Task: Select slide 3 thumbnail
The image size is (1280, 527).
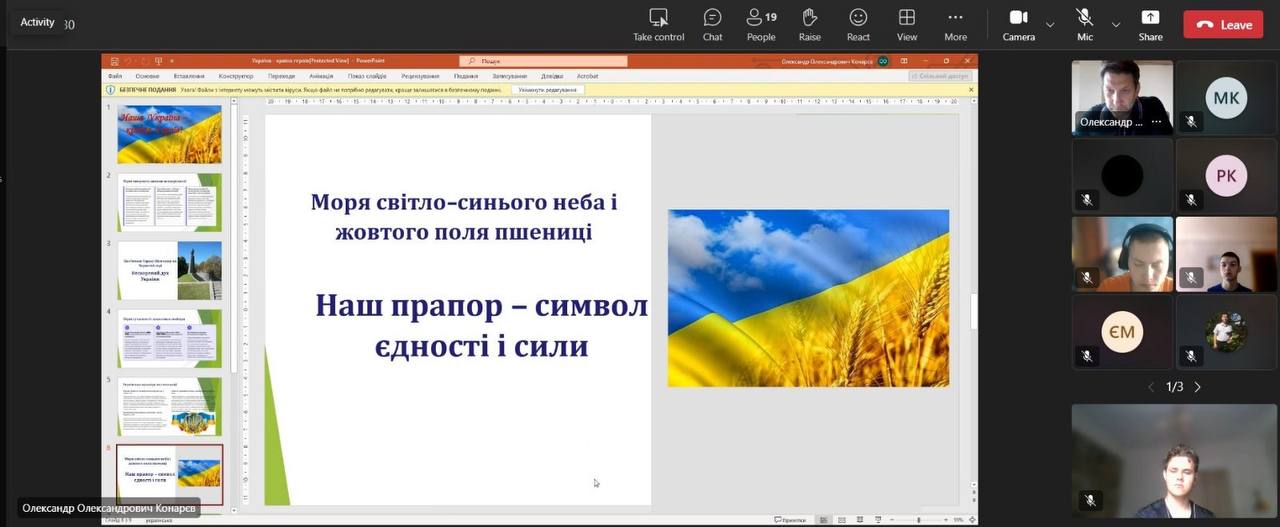Action: click(x=169, y=270)
